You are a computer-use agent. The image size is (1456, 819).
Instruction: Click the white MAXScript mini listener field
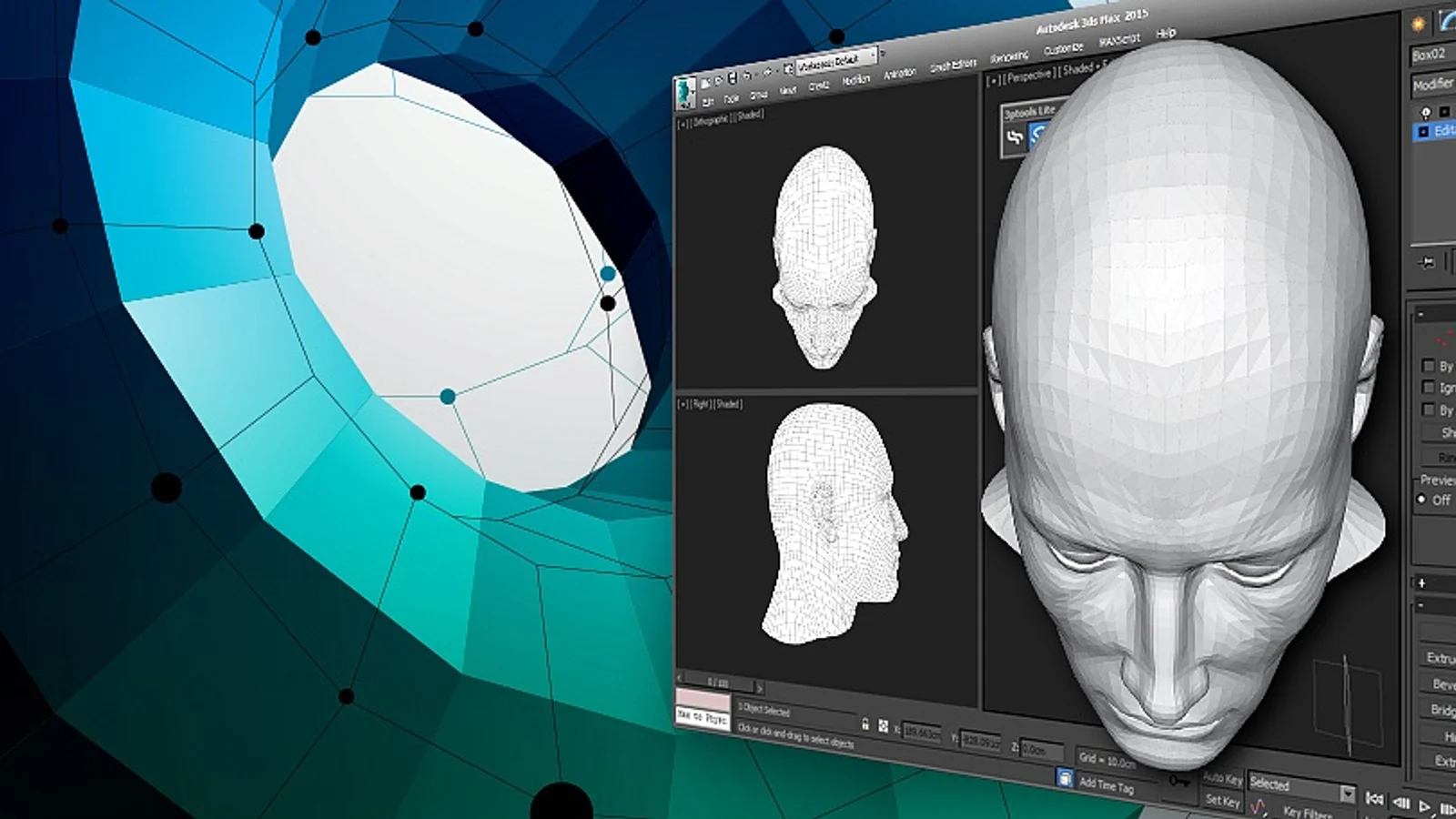703,719
